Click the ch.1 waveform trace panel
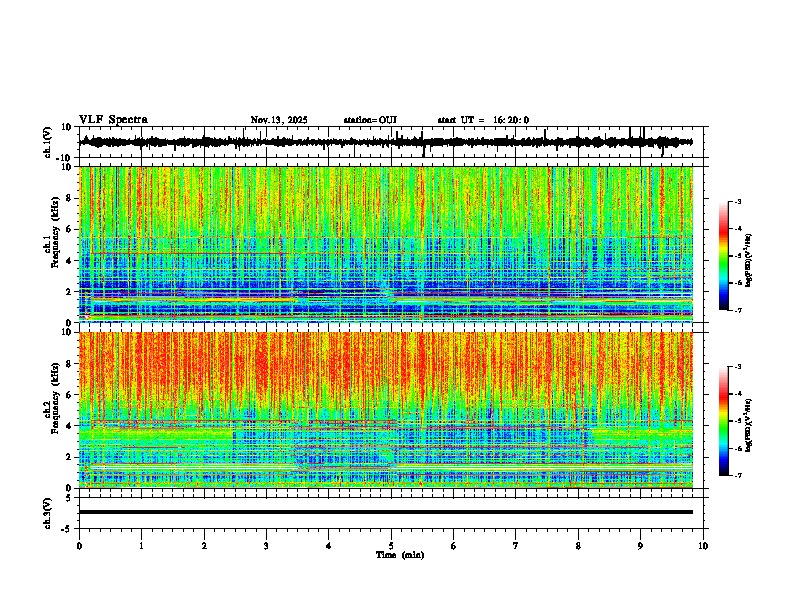The height and width of the screenshot is (612, 792). coord(393,142)
